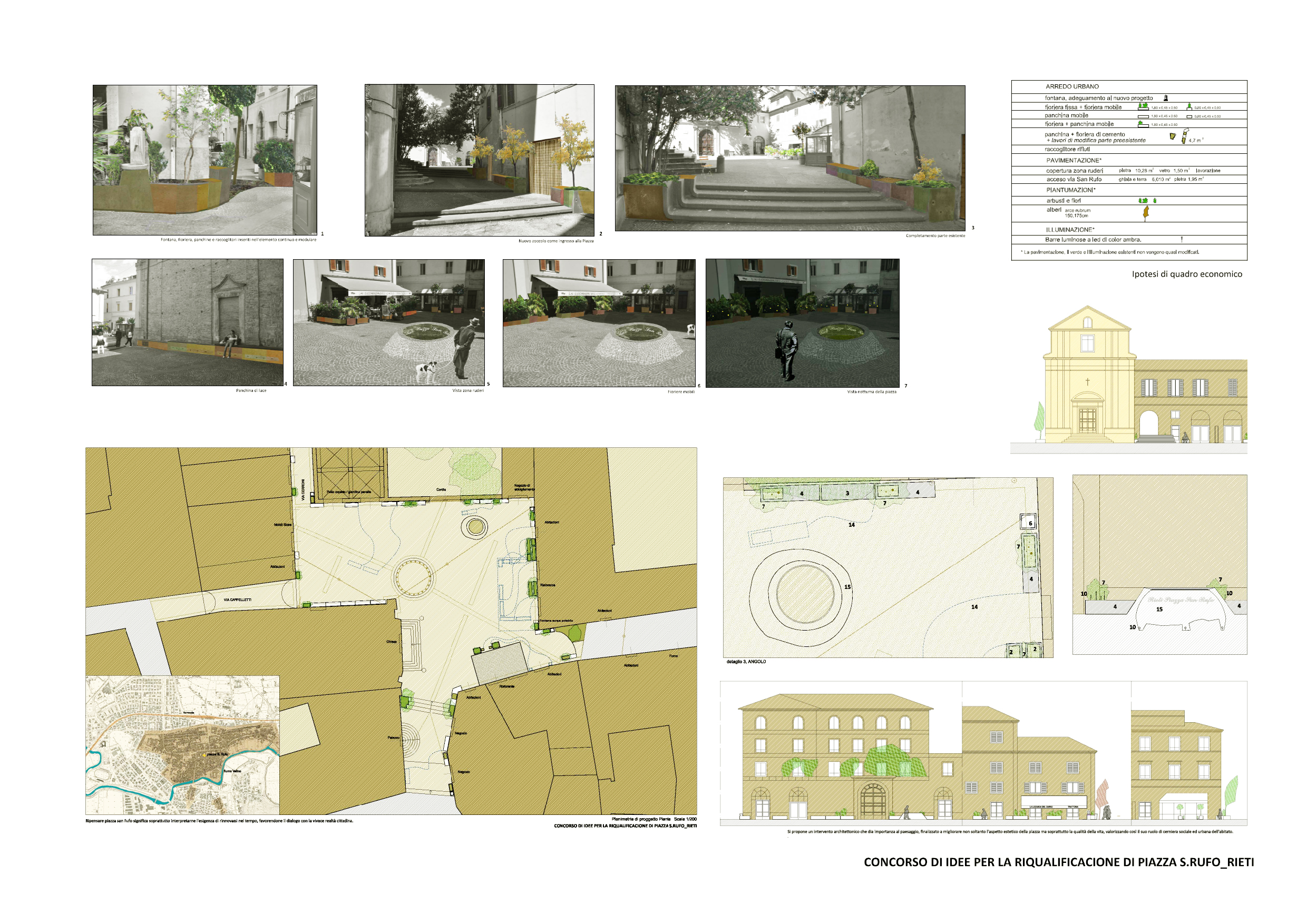Image resolution: width=1307 pixels, height=924 pixels.
Task: Click the PAVIMENTAZIONE* section heading
Action: pyautogui.click(x=1074, y=161)
